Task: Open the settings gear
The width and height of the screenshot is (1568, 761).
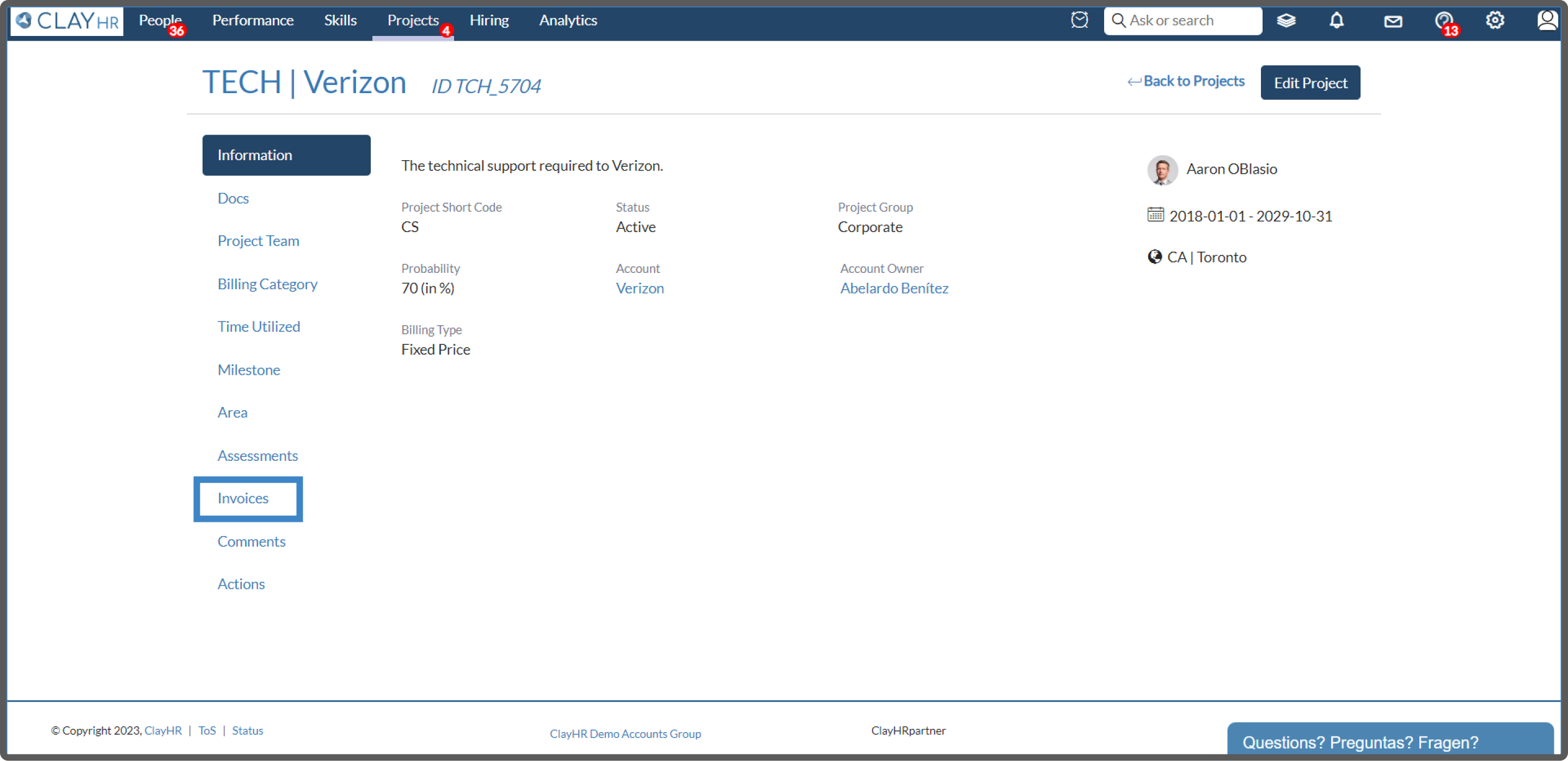Action: [x=1495, y=21]
